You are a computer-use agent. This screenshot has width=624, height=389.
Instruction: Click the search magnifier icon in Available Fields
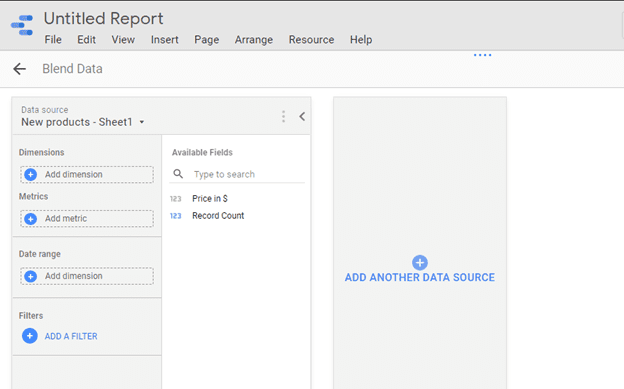click(178, 174)
